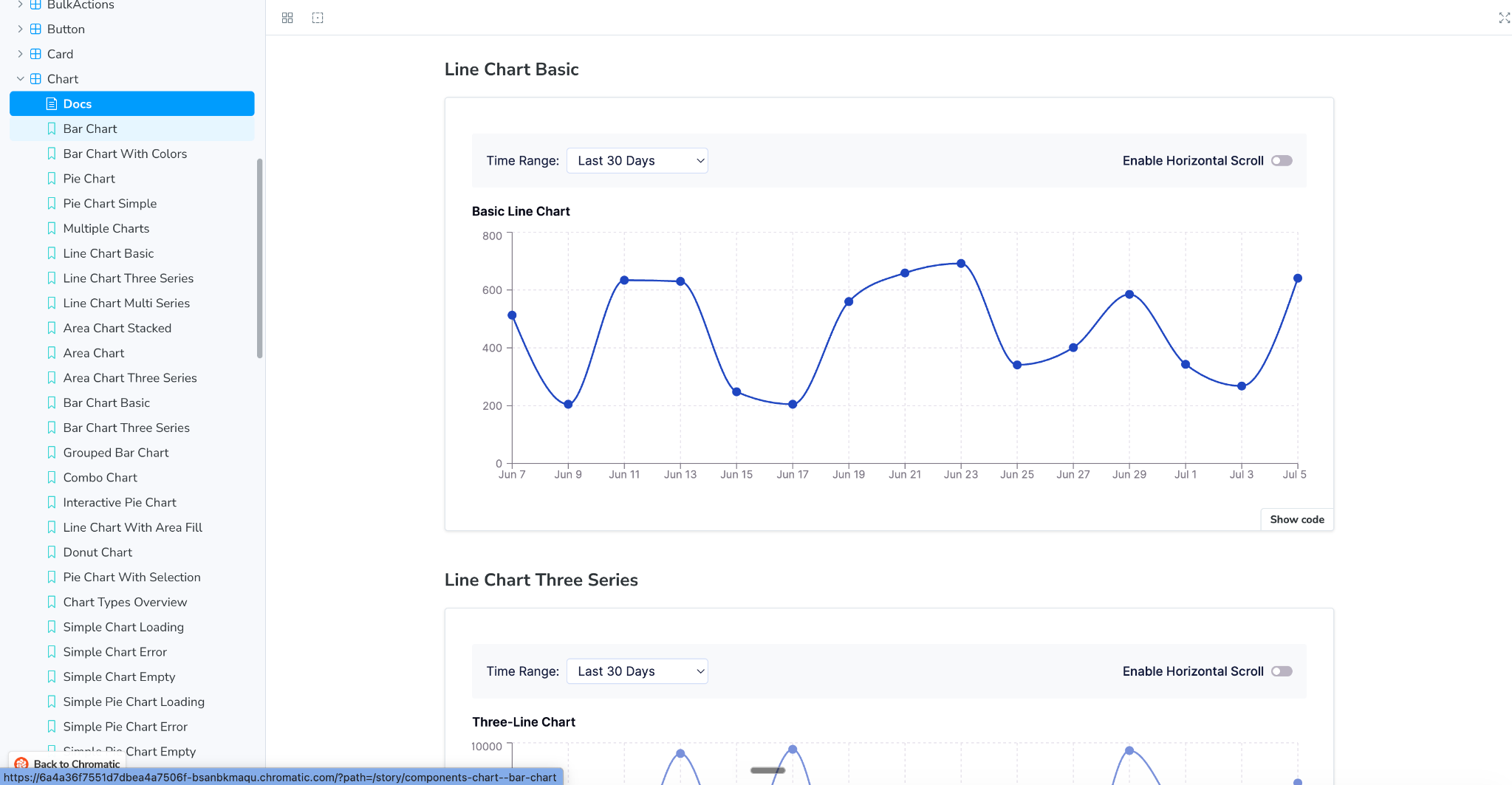Click the fullscreen icon at top right
The height and width of the screenshot is (785, 1512).
[1504, 18]
